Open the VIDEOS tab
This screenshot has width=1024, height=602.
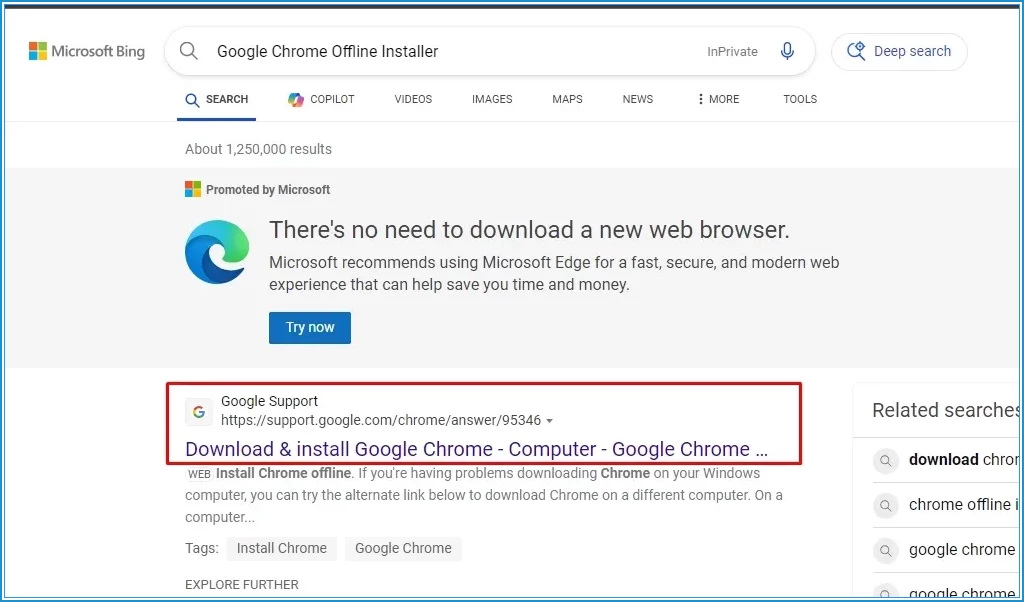pyautogui.click(x=413, y=99)
